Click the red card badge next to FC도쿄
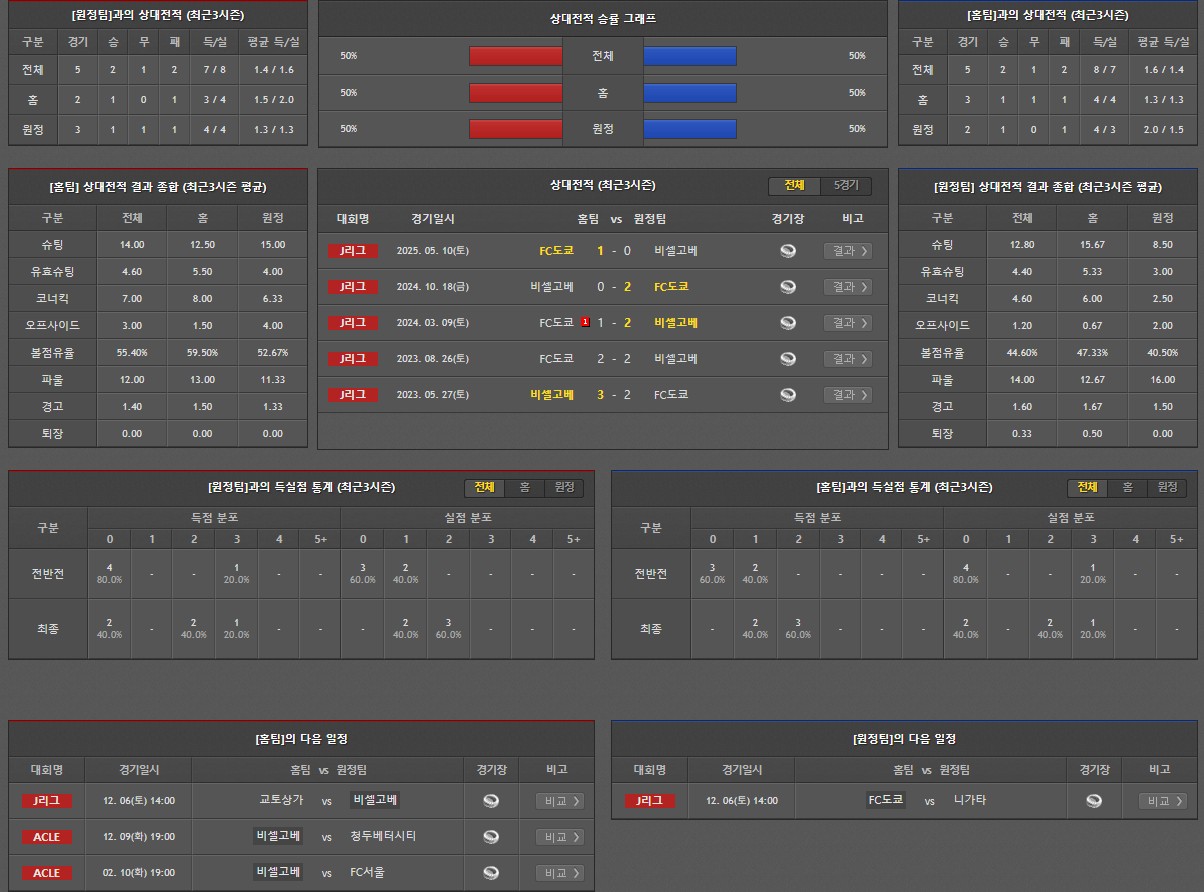 (x=585, y=322)
